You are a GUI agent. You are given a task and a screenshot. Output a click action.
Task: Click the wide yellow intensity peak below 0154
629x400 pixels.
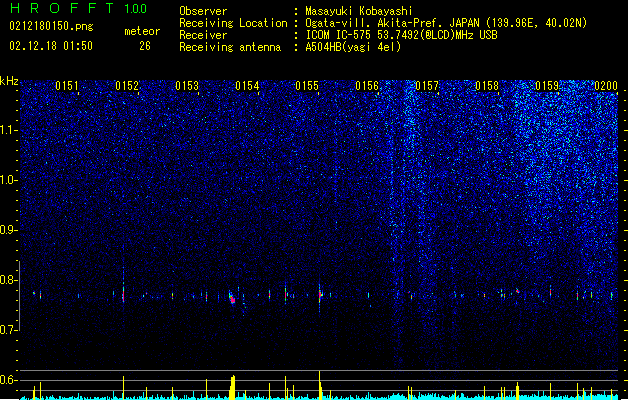pyautogui.click(x=233, y=387)
